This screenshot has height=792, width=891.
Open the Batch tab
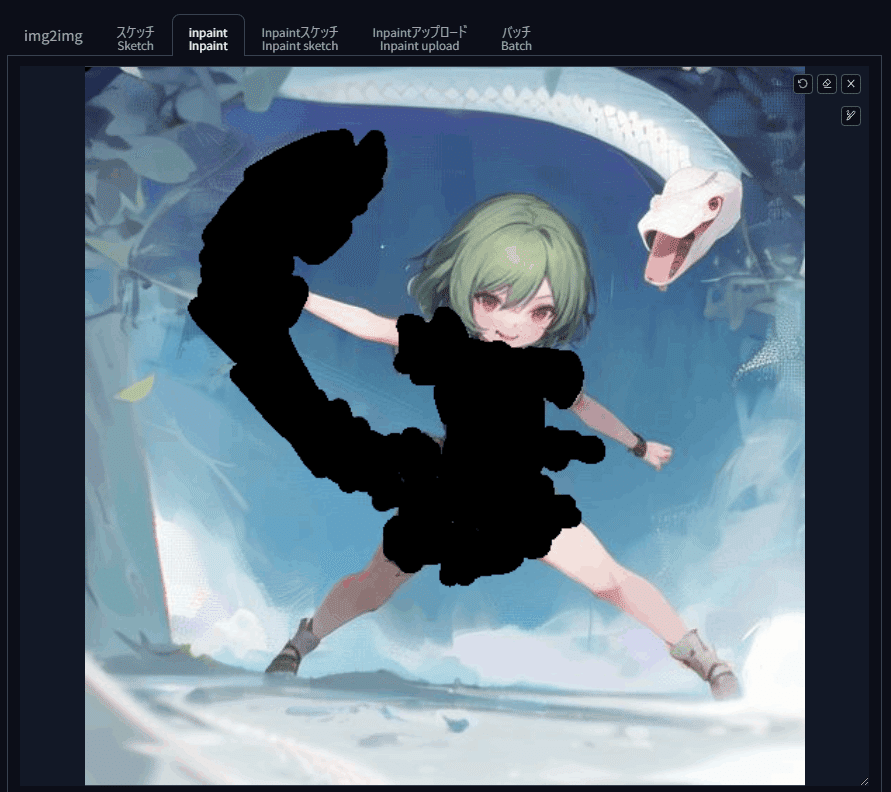(x=516, y=39)
